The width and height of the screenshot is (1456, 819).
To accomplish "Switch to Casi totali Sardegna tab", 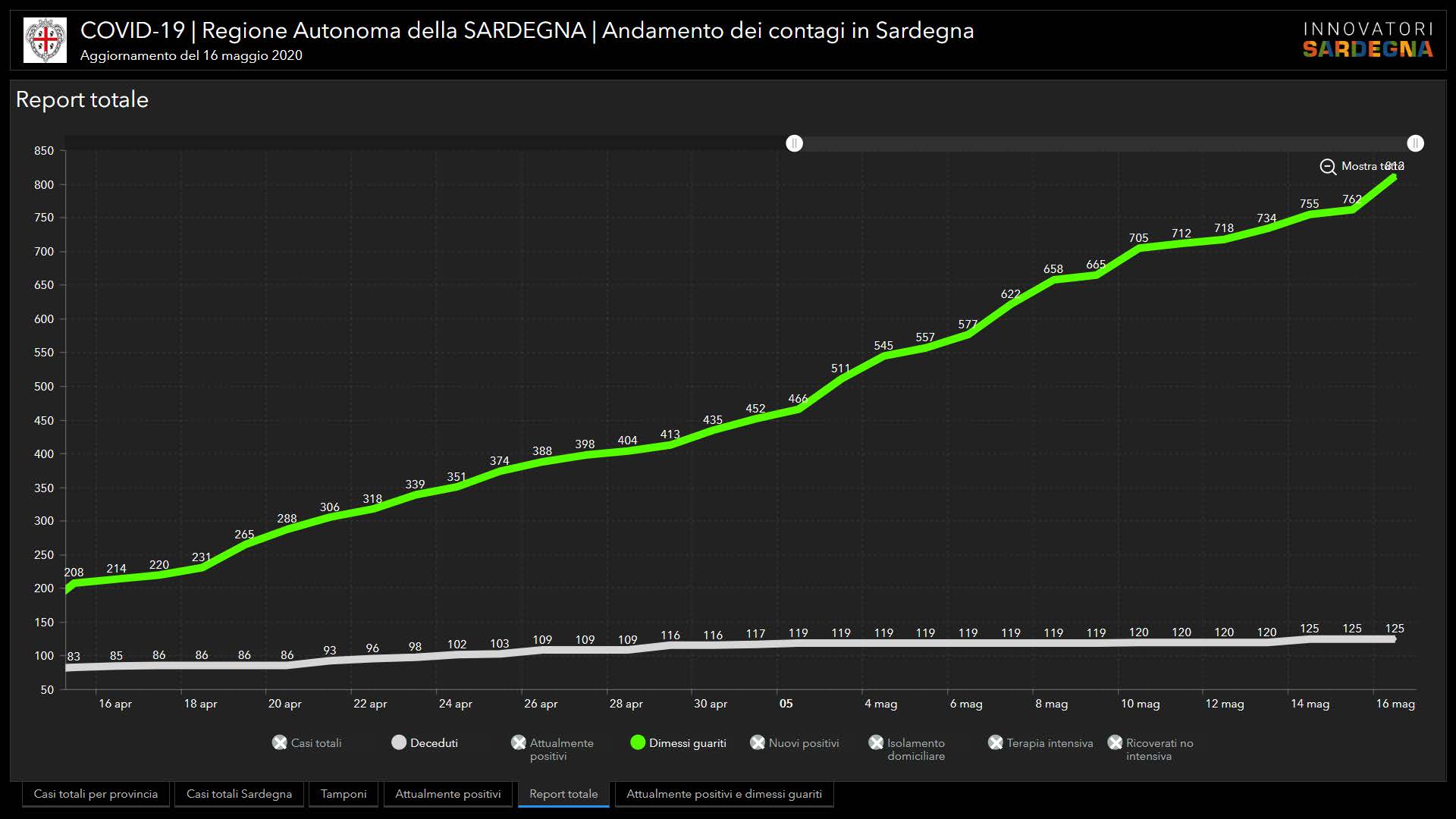I will [239, 794].
